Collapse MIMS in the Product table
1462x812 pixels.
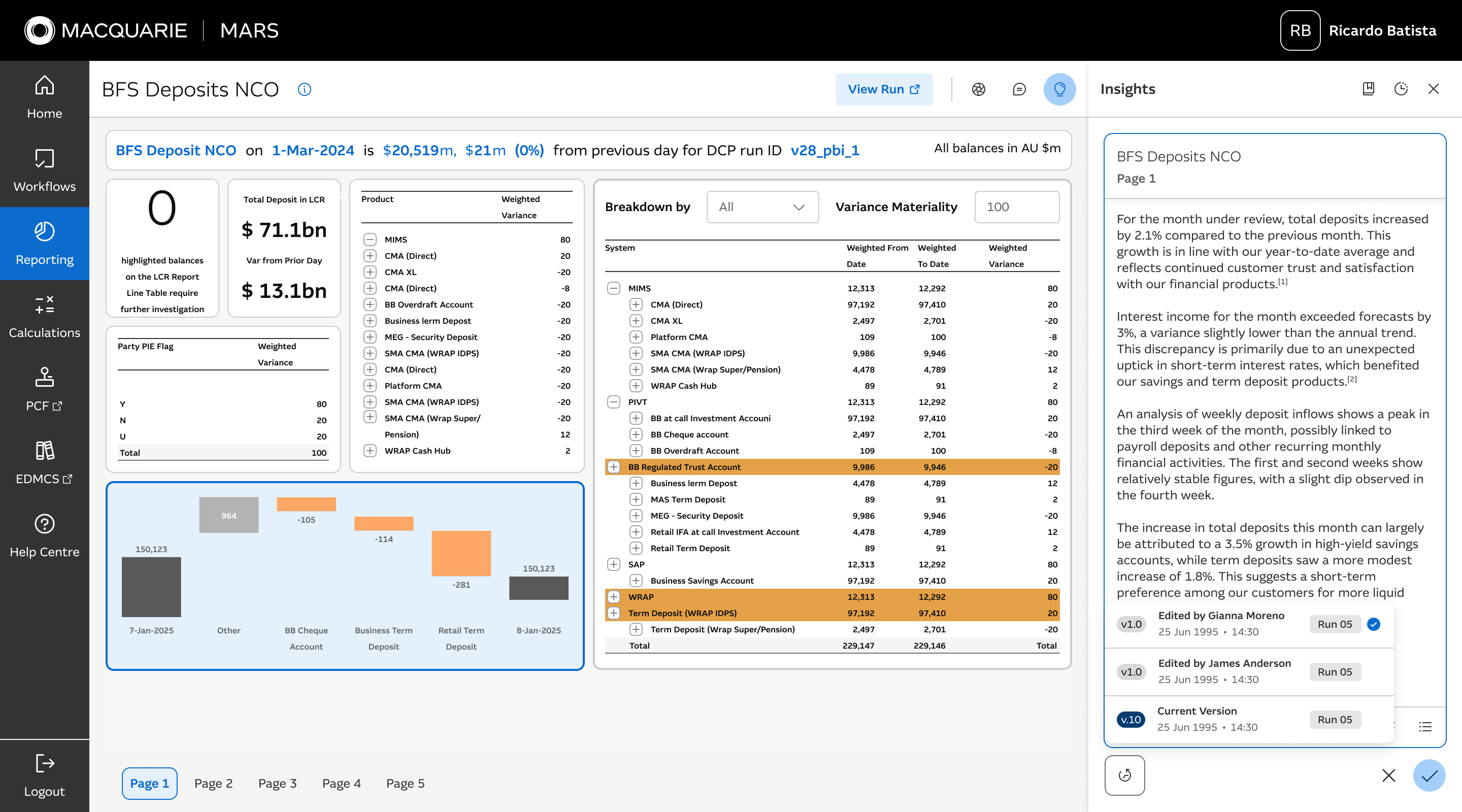tap(370, 240)
